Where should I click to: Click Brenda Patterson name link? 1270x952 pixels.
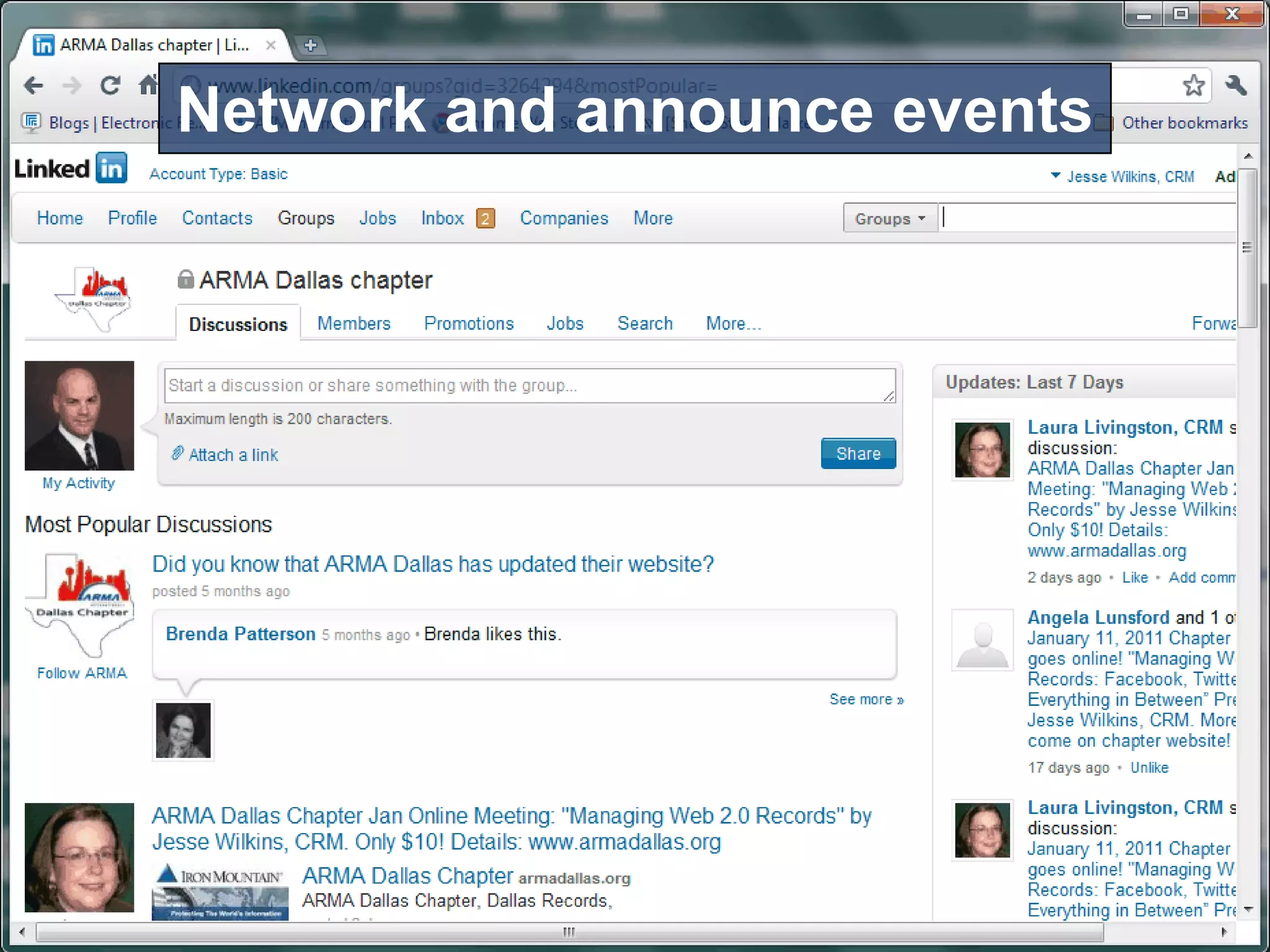point(241,634)
